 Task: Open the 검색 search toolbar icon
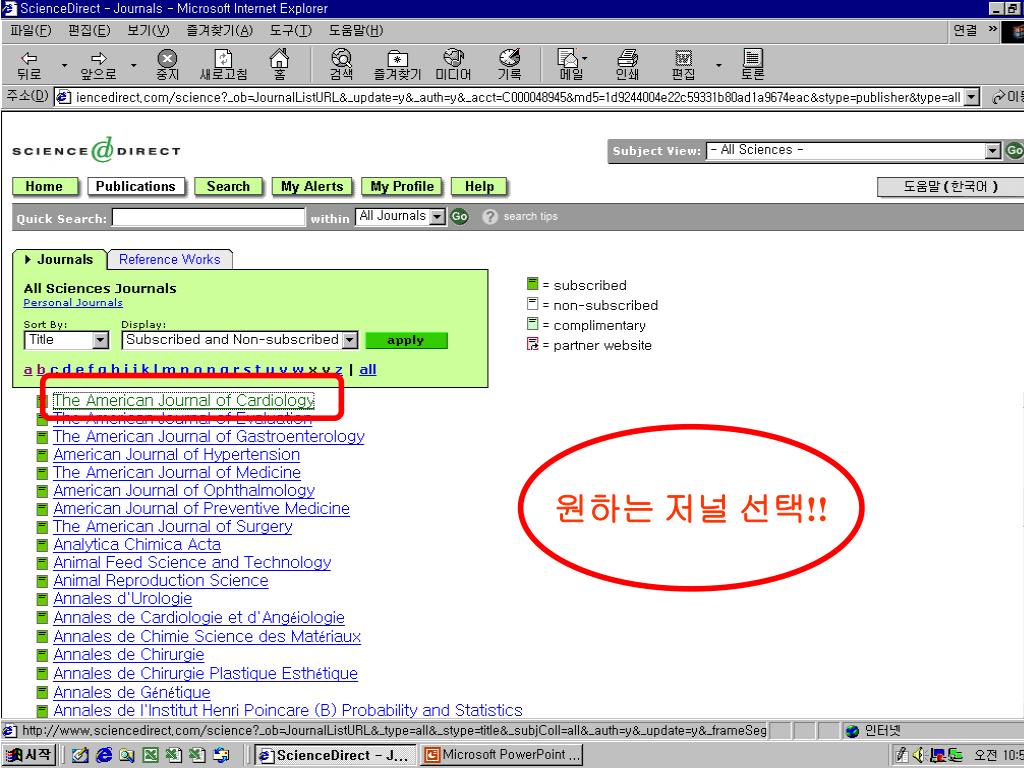coord(341,65)
